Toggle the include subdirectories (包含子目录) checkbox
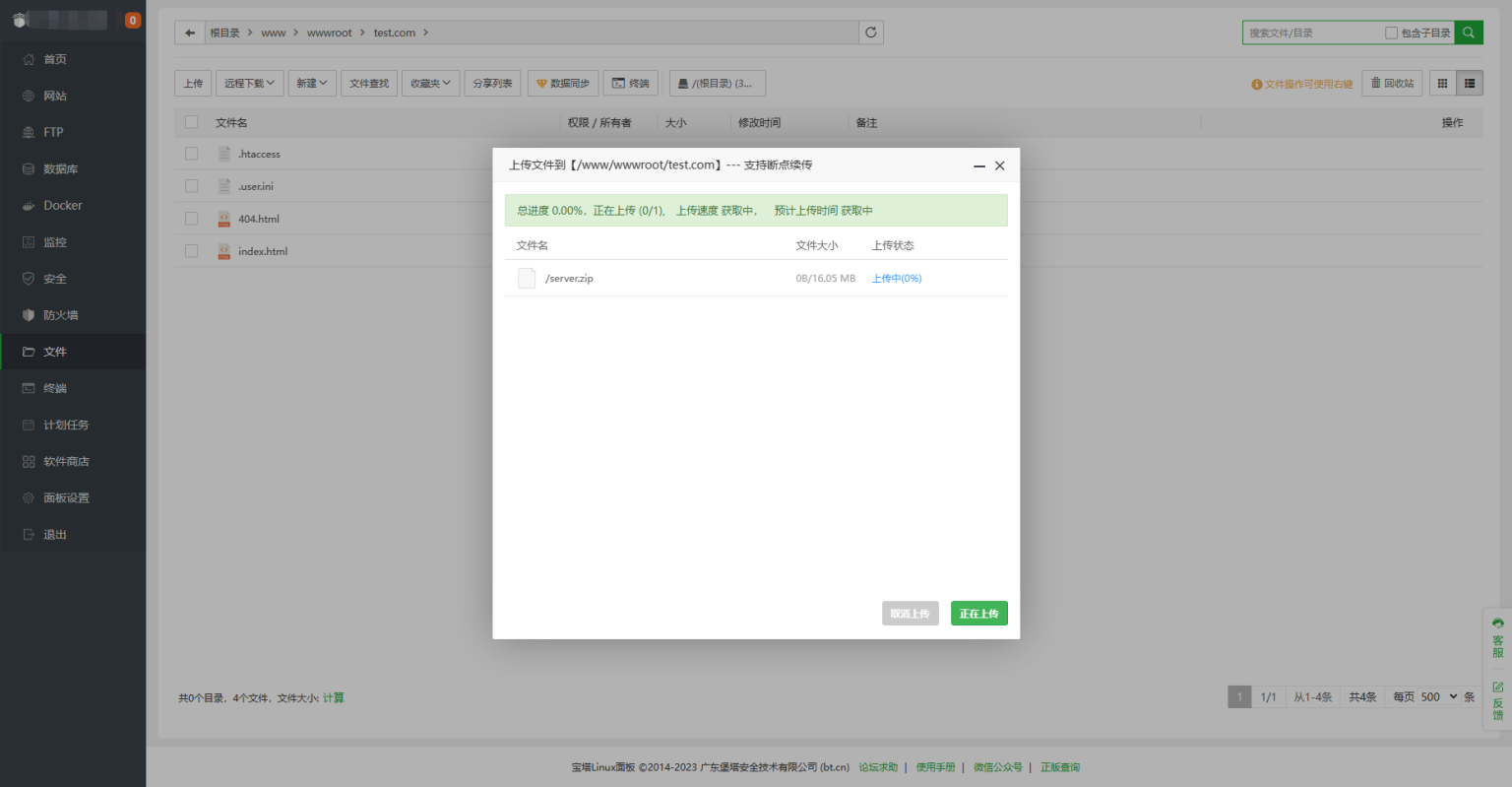This screenshot has width=1512, height=787. tap(1391, 33)
